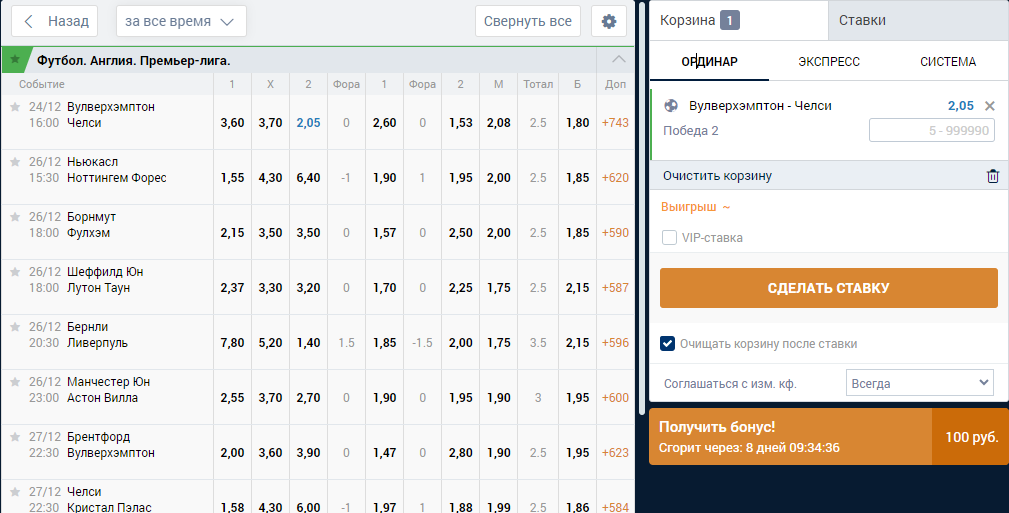1009x513 pixels.
Task: Favorite the Манчестер Юн - Астон Вилла star
Action: (x=15, y=382)
